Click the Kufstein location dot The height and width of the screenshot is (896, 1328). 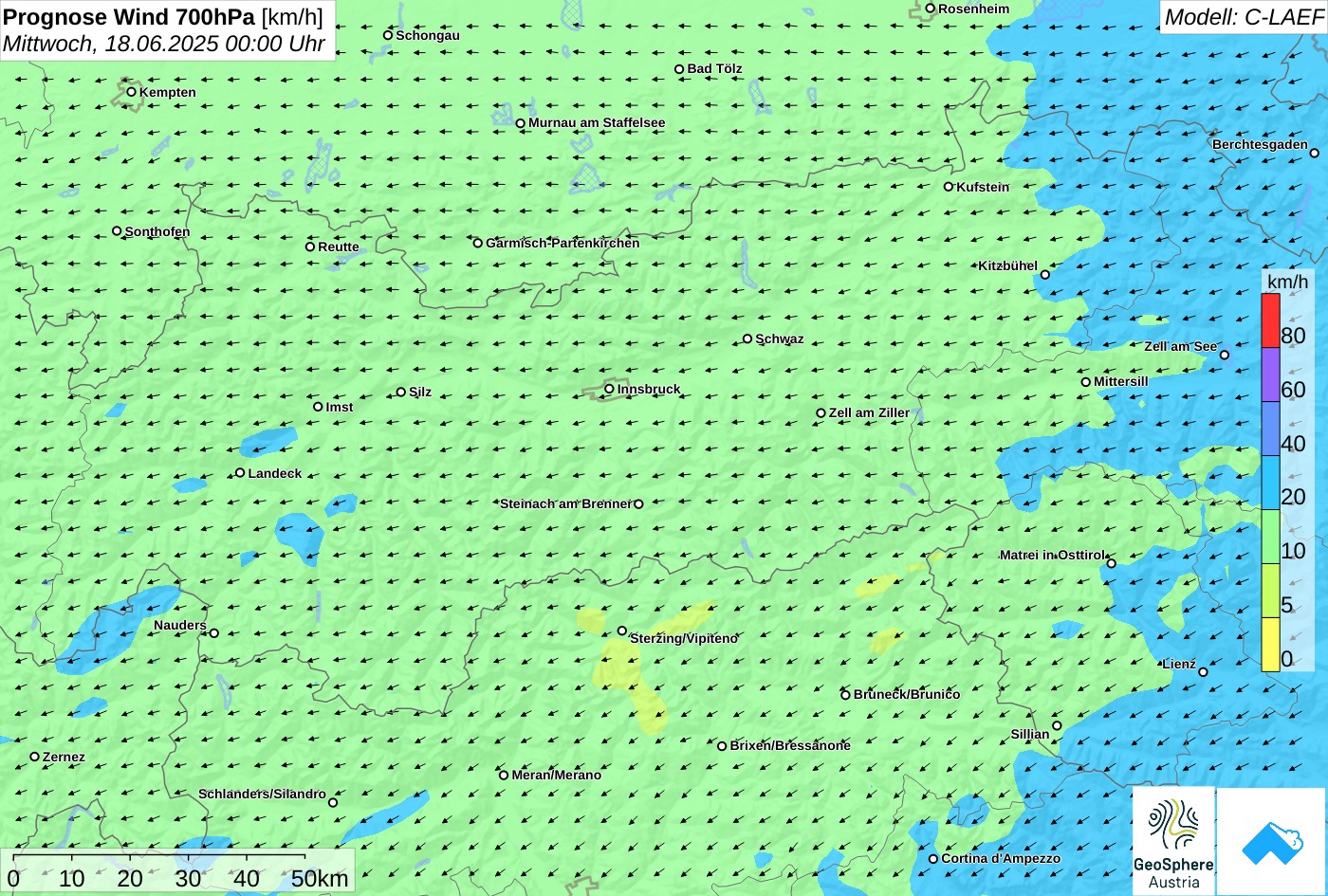pyautogui.click(x=949, y=187)
